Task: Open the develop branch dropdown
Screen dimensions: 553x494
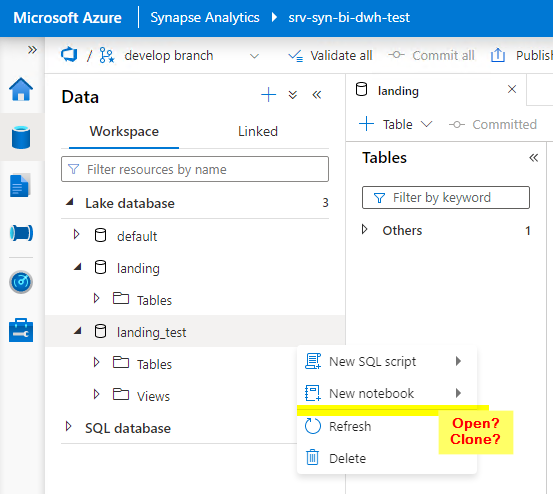Action: 254,56
